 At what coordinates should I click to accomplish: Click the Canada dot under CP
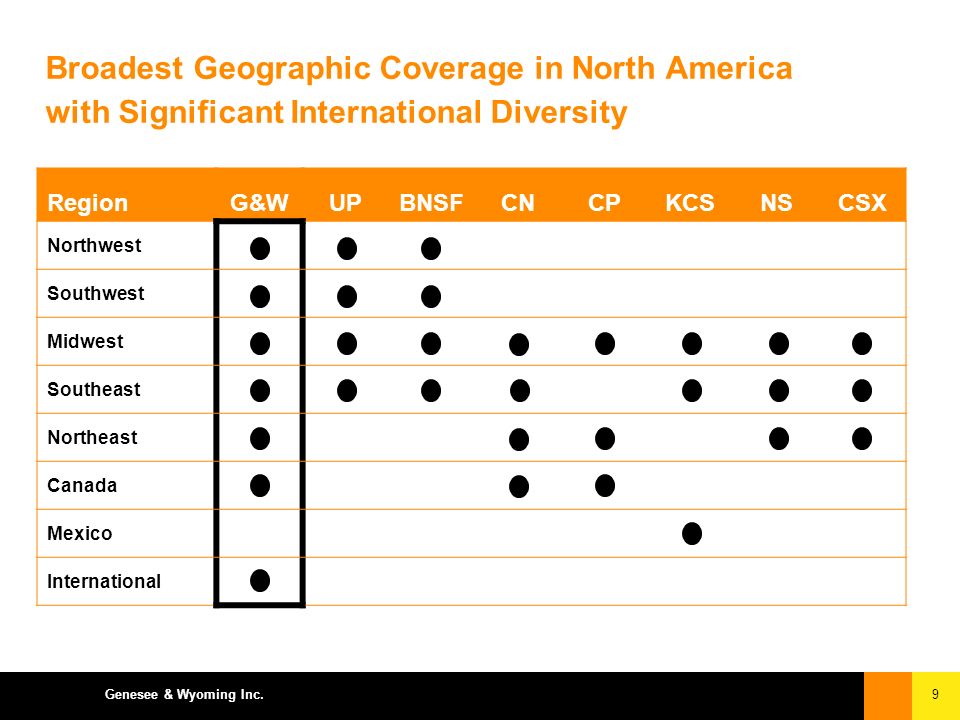(x=605, y=486)
